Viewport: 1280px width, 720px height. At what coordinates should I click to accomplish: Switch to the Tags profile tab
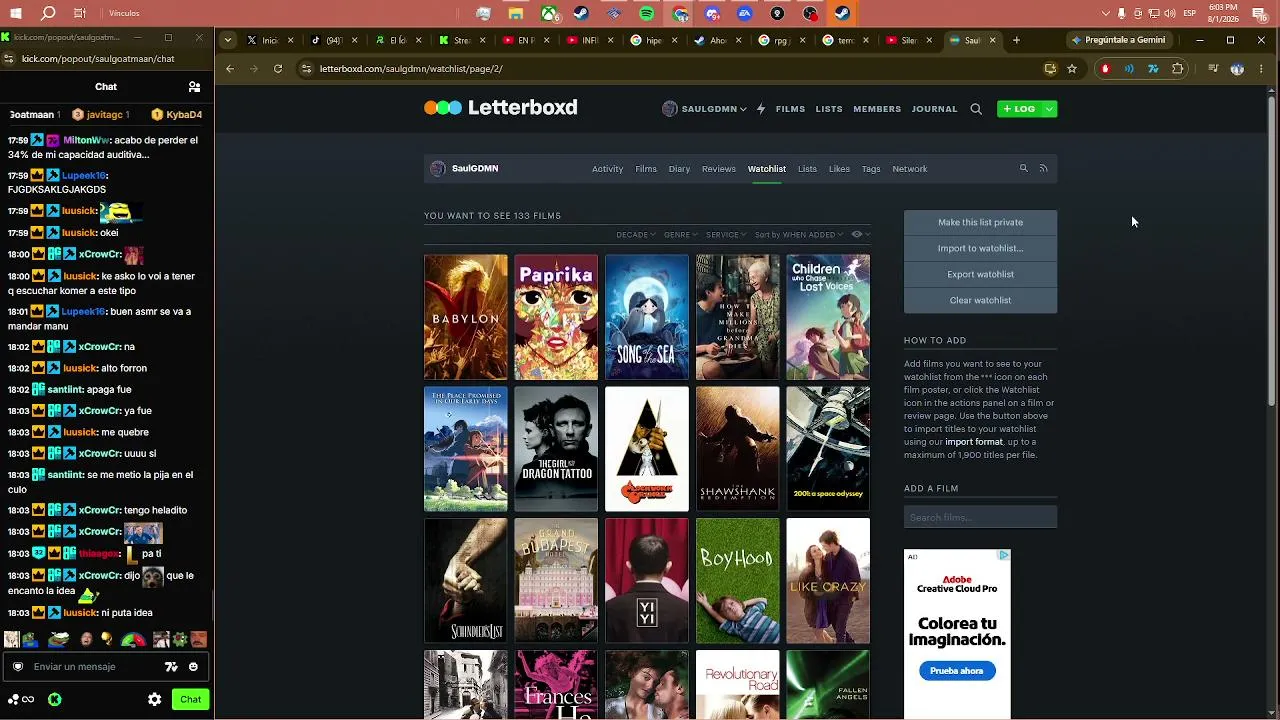tap(871, 169)
